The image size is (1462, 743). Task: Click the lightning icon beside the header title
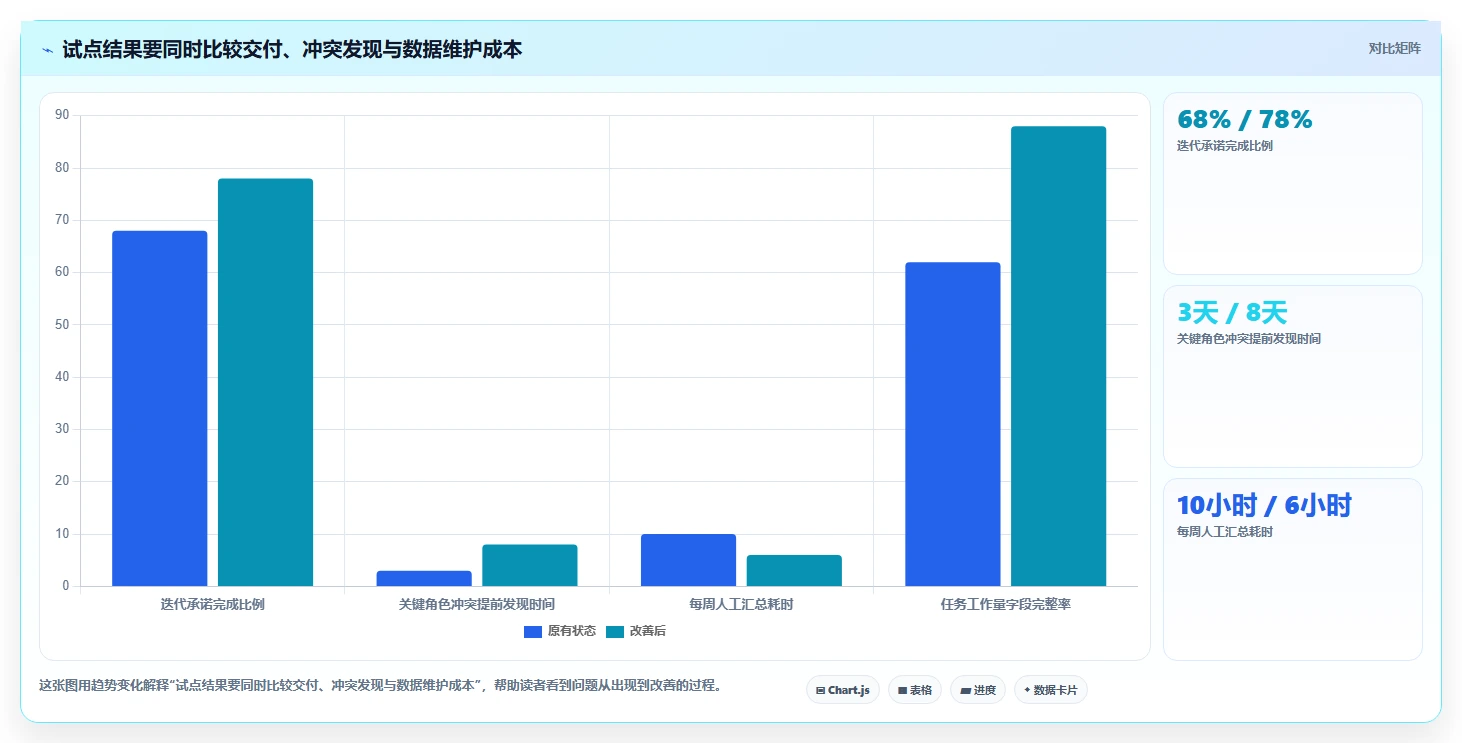(48, 50)
